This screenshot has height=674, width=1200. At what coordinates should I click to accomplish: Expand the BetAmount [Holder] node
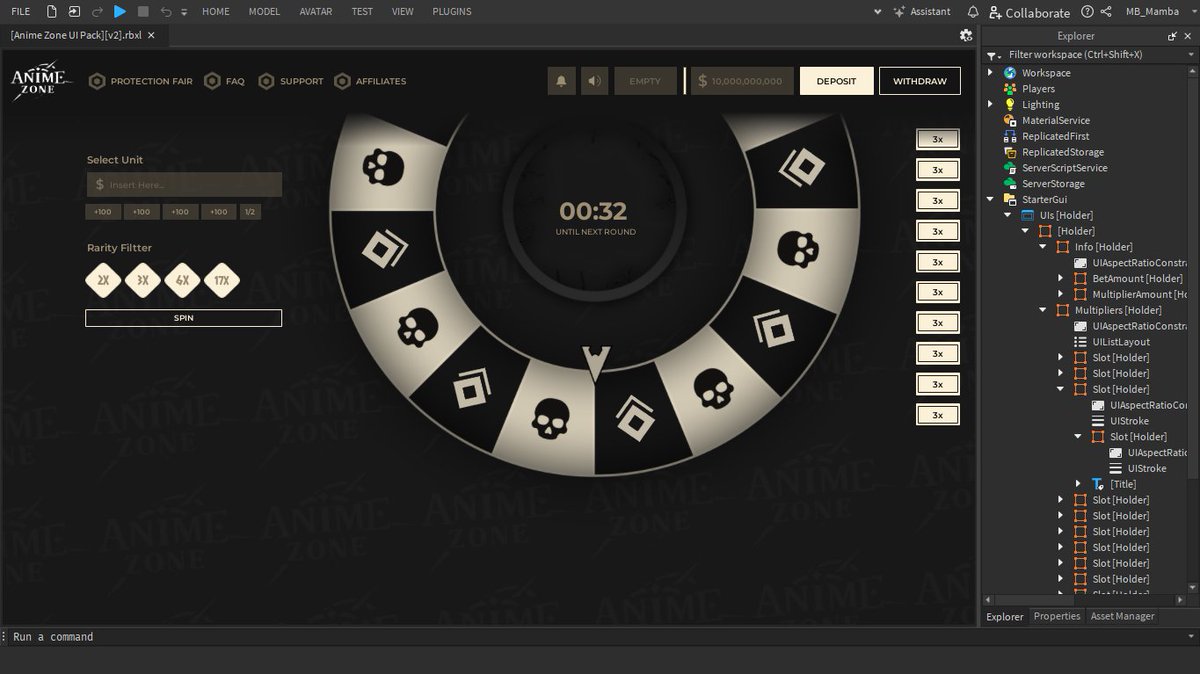(x=1061, y=278)
